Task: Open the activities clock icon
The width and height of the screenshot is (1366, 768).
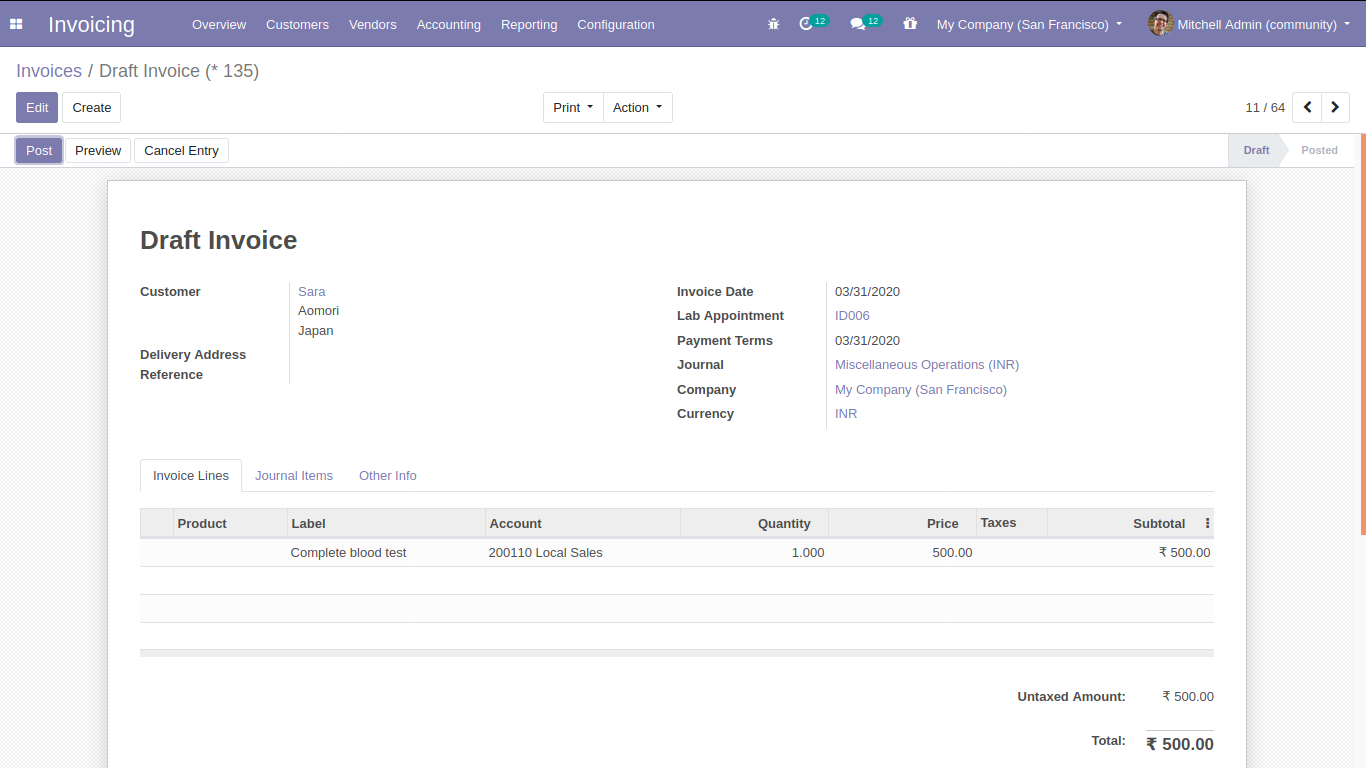Action: click(x=806, y=24)
